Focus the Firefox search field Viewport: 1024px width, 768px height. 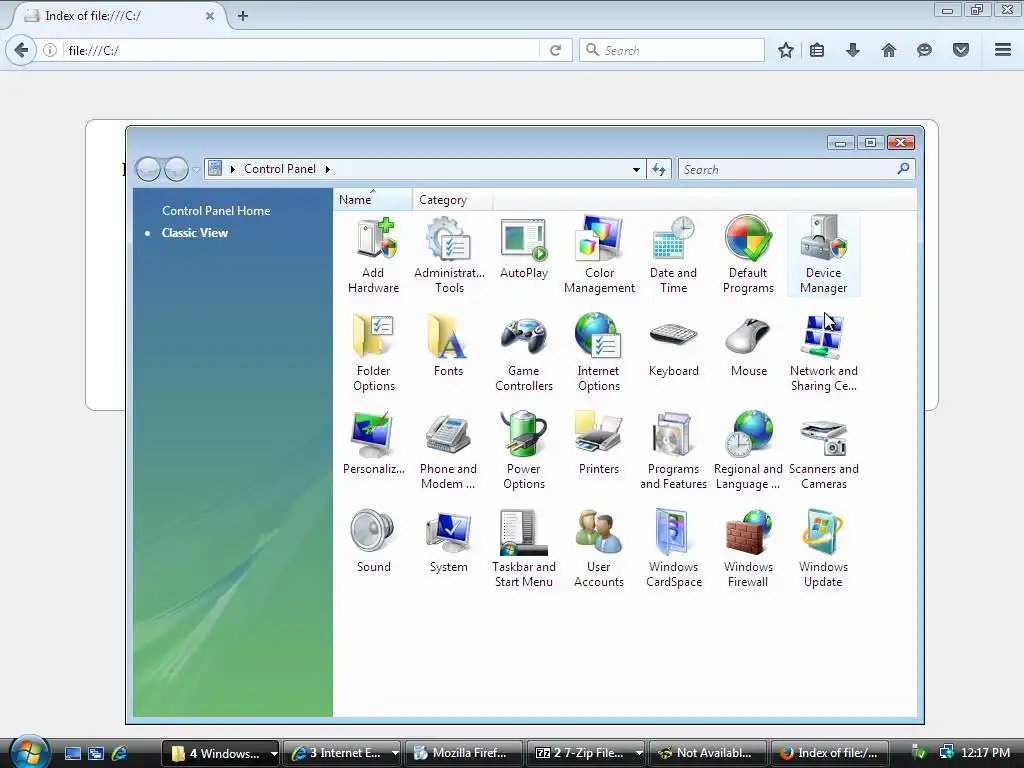point(672,50)
